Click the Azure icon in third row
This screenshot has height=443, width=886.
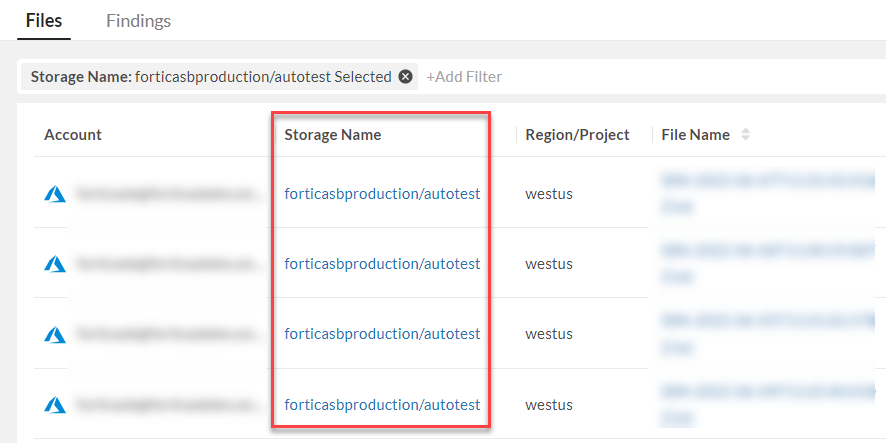(54, 334)
